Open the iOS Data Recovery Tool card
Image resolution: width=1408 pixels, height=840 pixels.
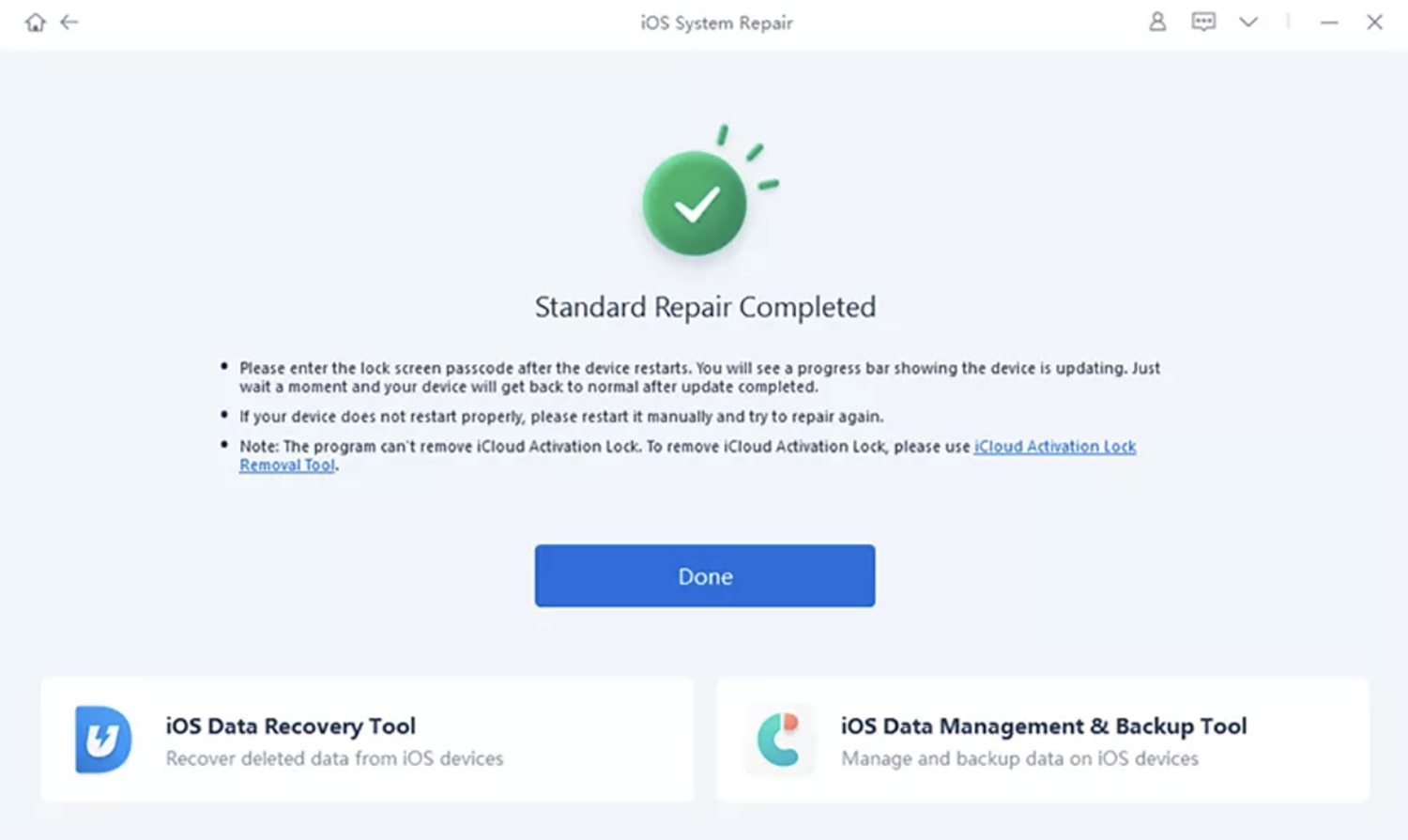click(x=367, y=740)
